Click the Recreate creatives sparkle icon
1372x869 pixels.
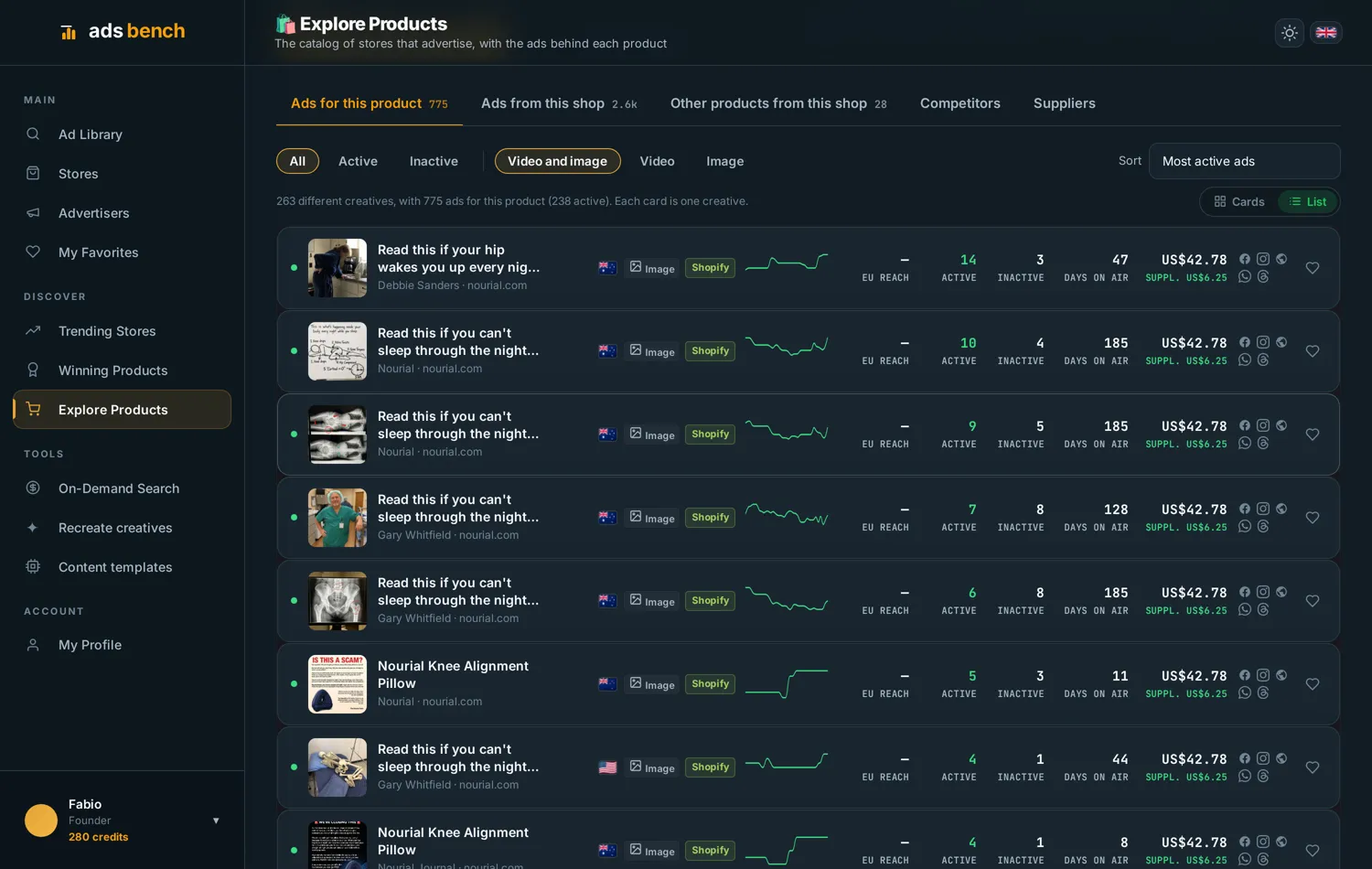click(x=33, y=528)
